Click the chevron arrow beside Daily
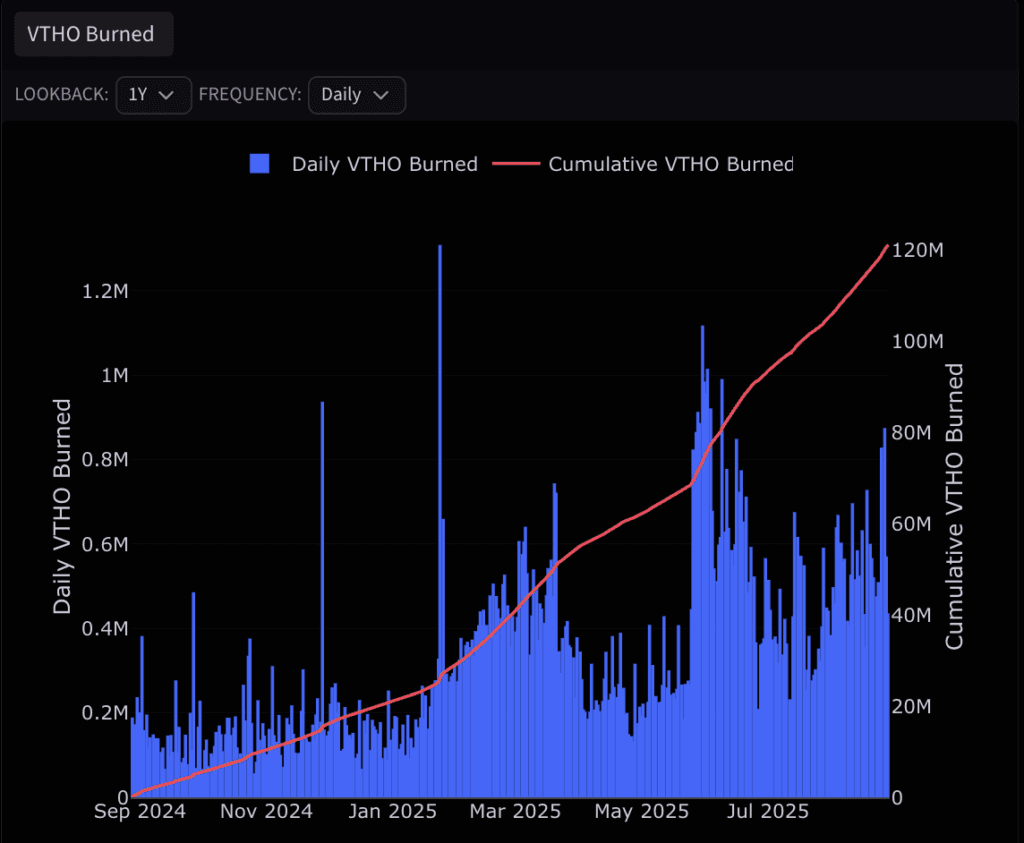1024x843 pixels. [x=381, y=95]
